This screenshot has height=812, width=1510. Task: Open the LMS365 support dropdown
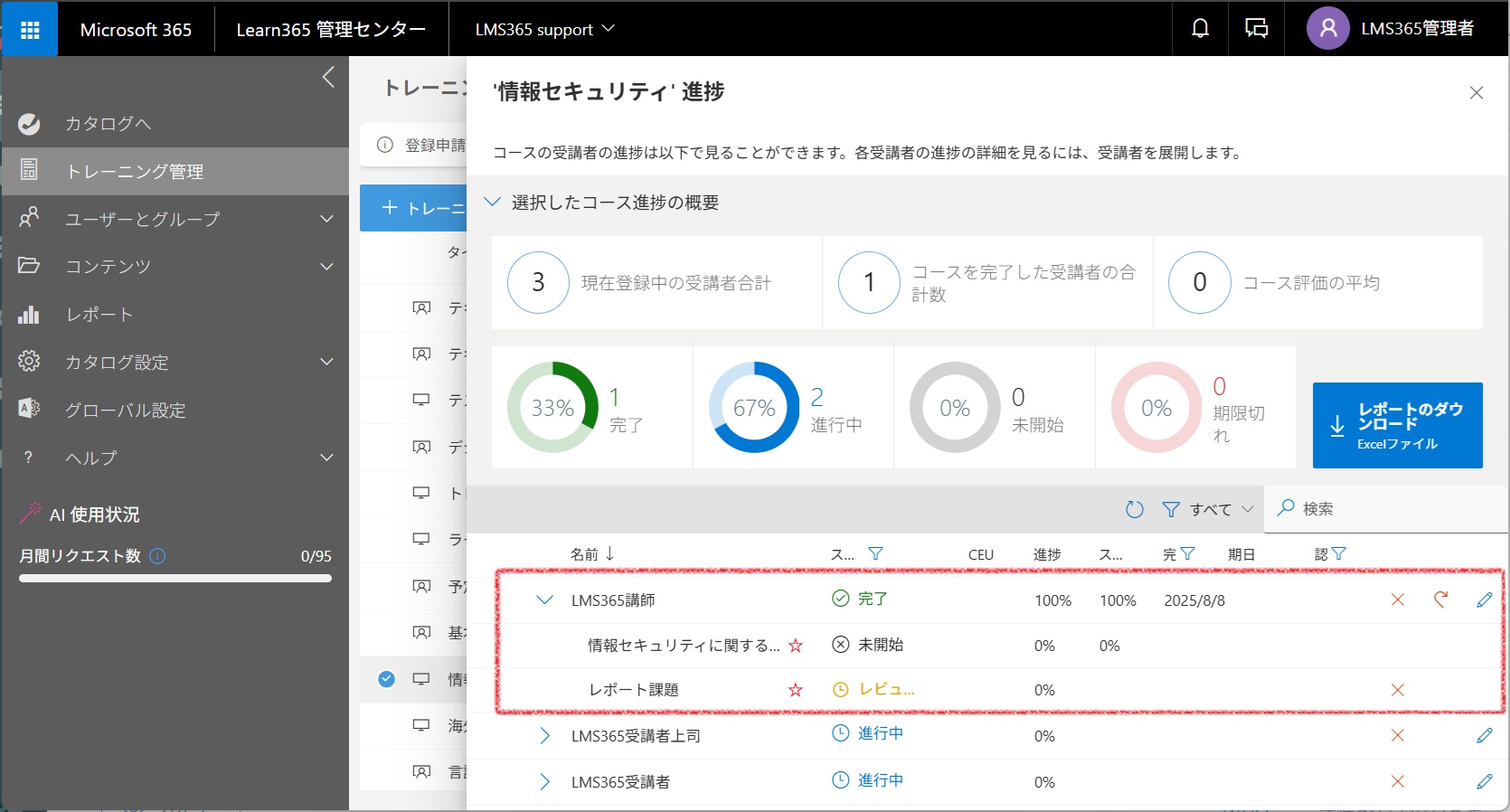544,30
